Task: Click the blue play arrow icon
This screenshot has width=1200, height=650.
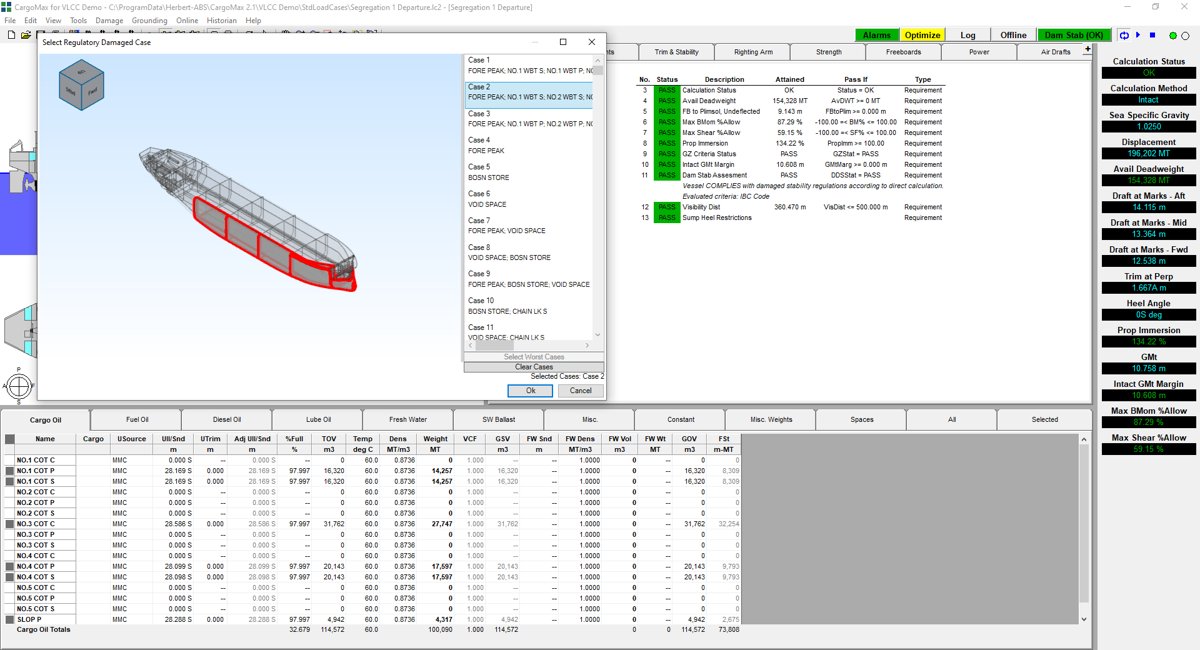Action: coord(1138,35)
